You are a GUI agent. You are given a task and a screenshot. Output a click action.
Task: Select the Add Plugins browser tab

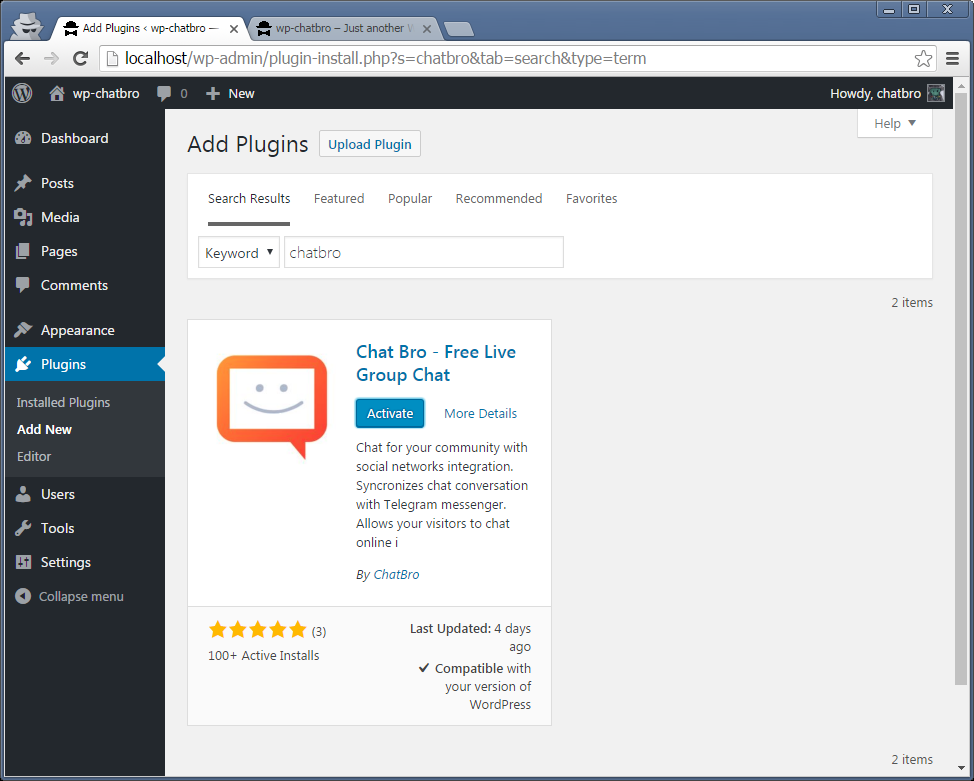pyautogui.click(x=151, y=29)
